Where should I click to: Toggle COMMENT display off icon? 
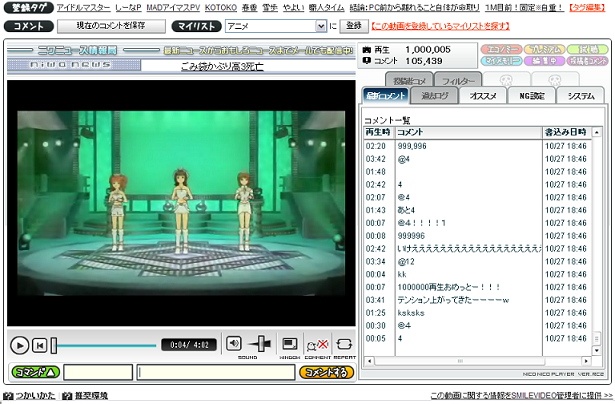pos(317,345)
